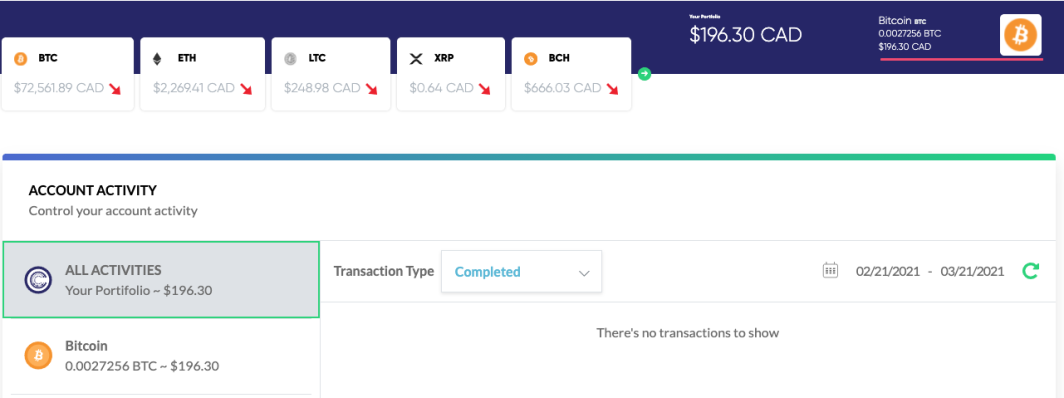Screen dimensions: 1064x398
Task: Click the BTC coin icon in ticker
Action: coord(21,59)
